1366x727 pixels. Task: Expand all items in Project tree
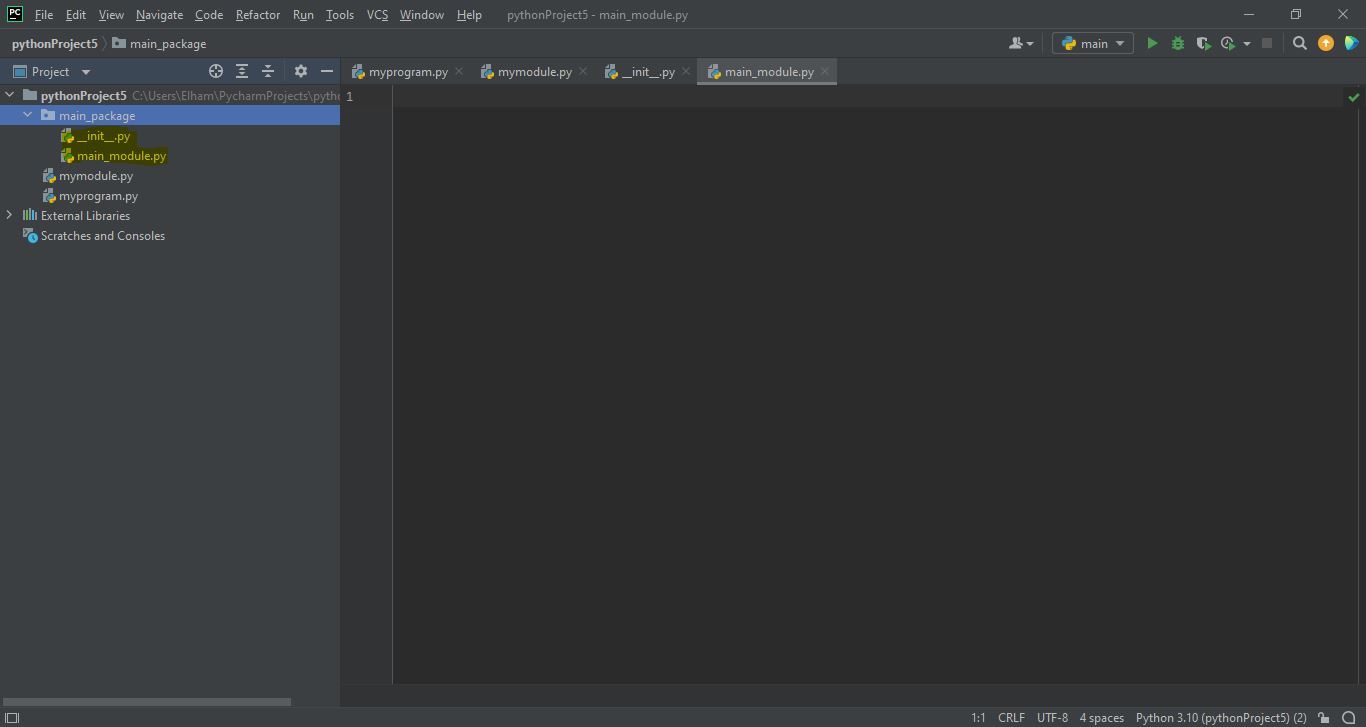point(242,71)
